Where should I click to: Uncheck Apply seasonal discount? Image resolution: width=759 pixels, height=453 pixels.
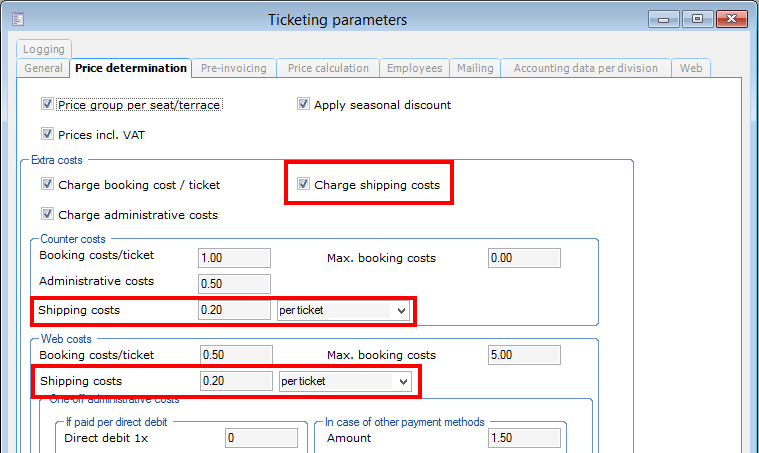click(x=304, y=104)
